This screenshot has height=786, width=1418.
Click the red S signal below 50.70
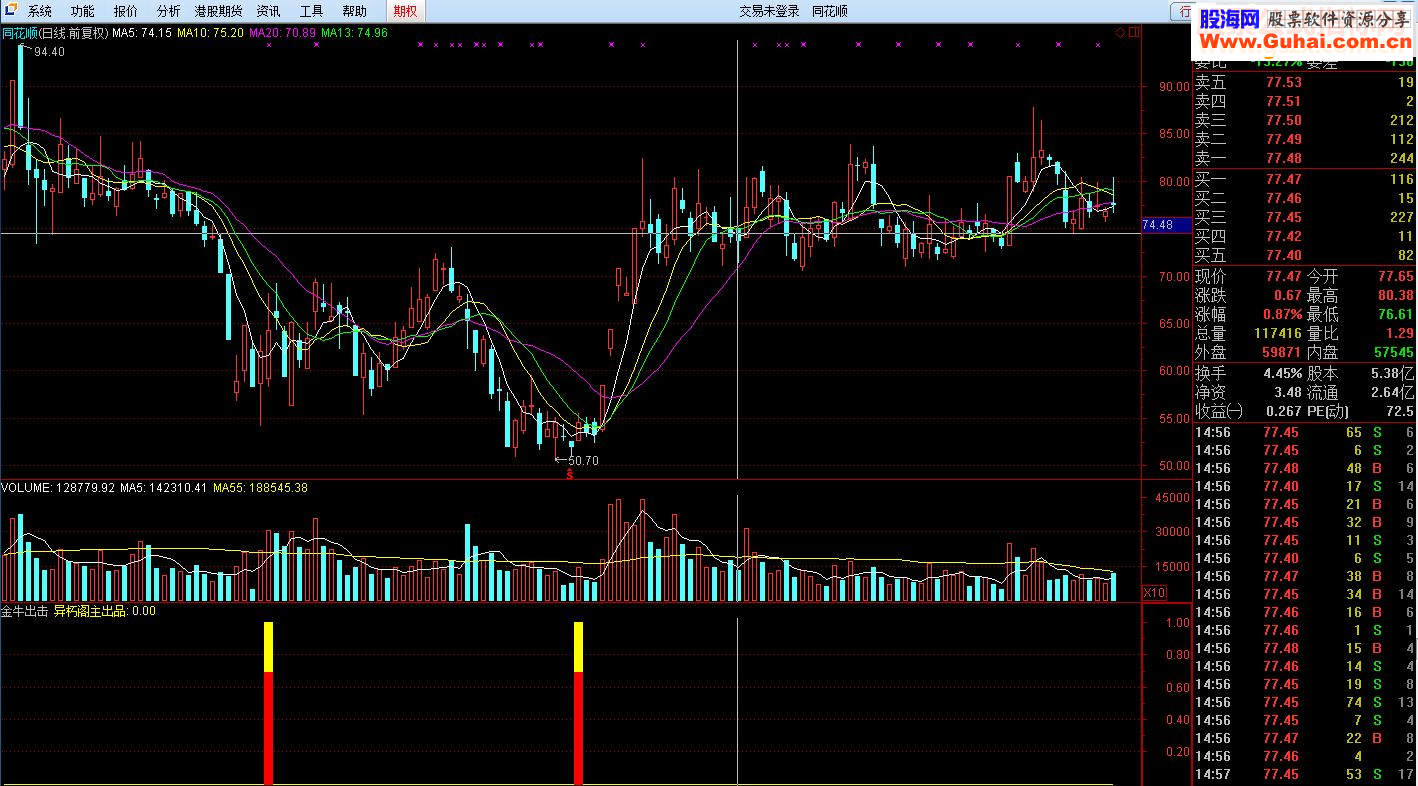click(x=570, y=474)
